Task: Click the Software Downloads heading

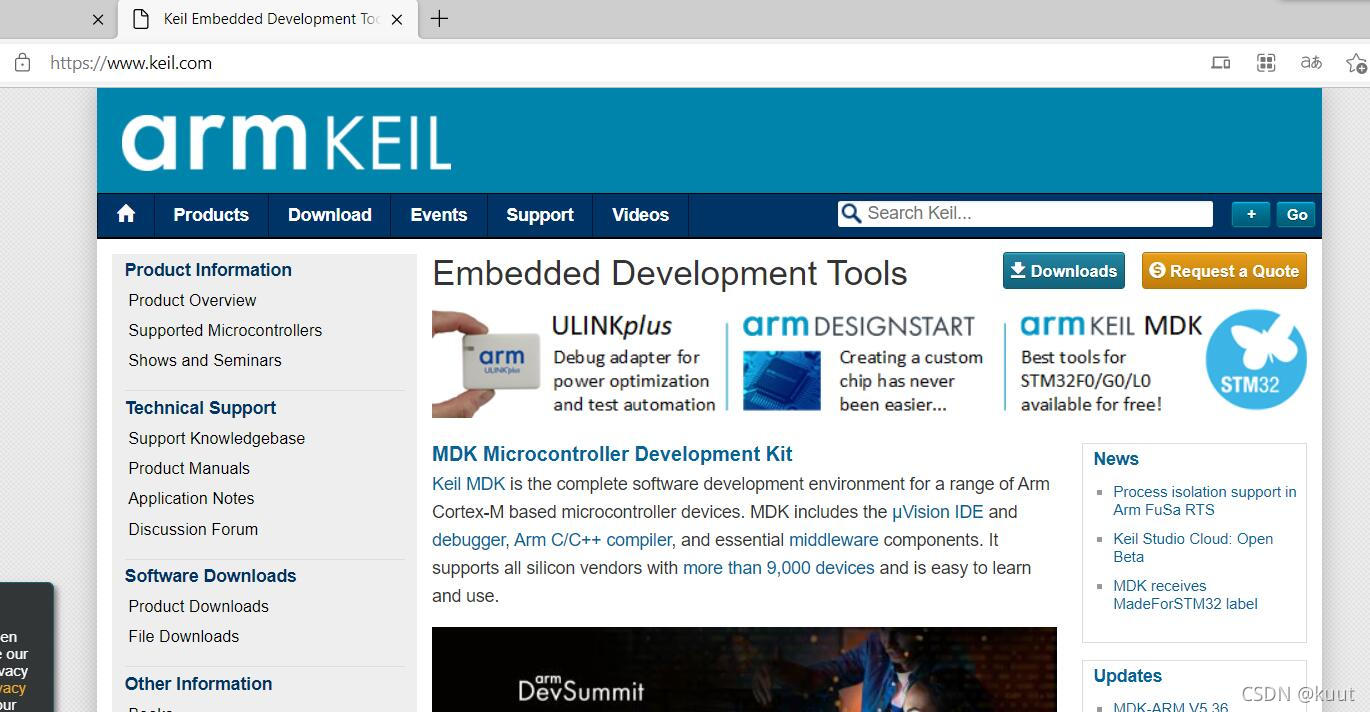Action: (210, 576)
